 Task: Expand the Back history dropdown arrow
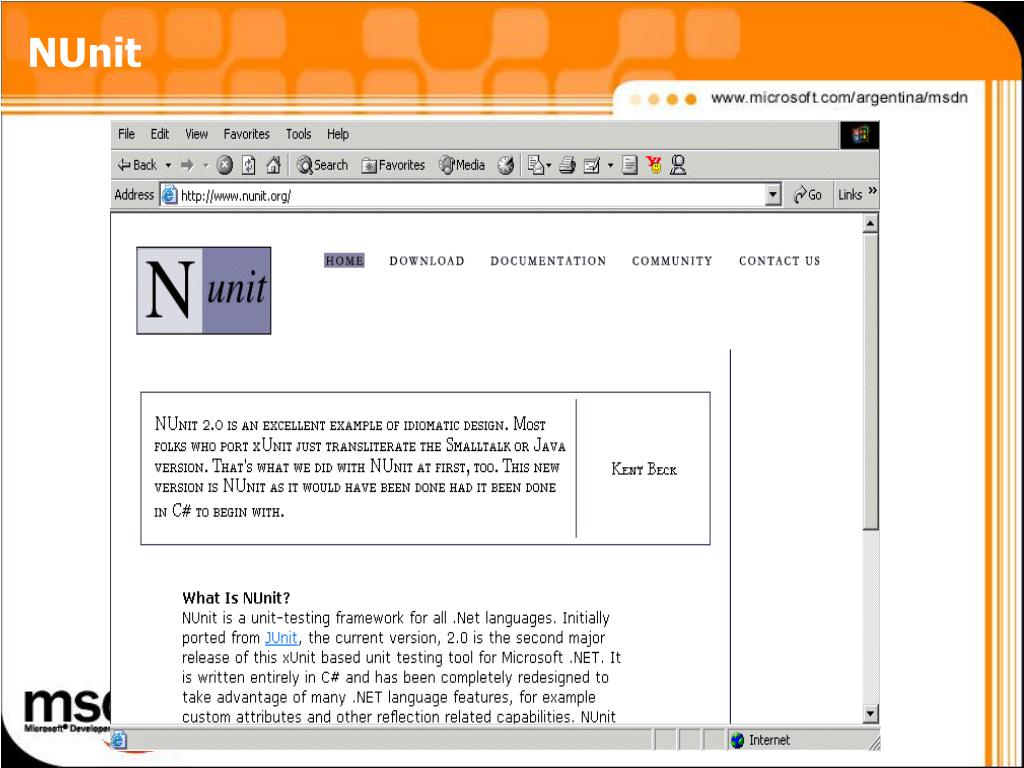[168, 165]
